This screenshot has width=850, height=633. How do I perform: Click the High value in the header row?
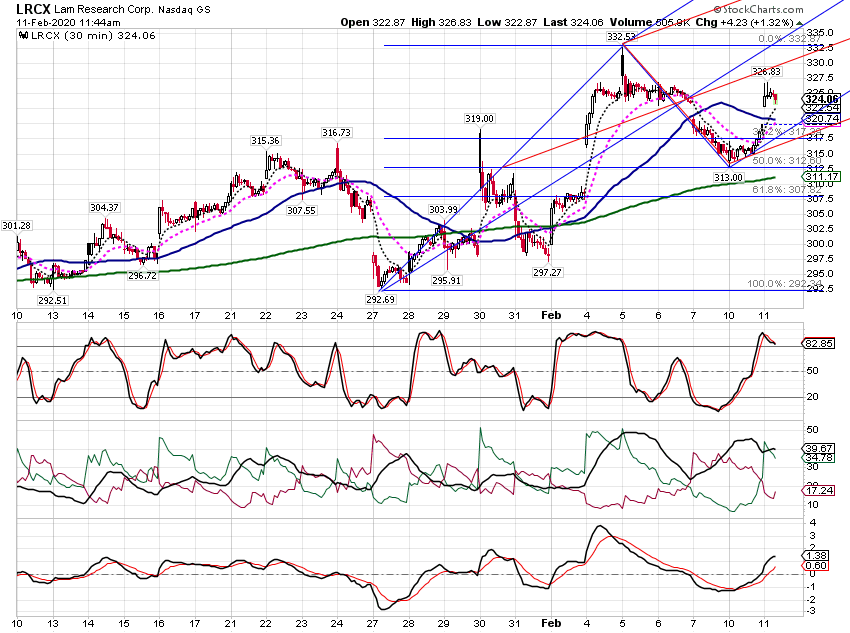(x=441, y=22)
